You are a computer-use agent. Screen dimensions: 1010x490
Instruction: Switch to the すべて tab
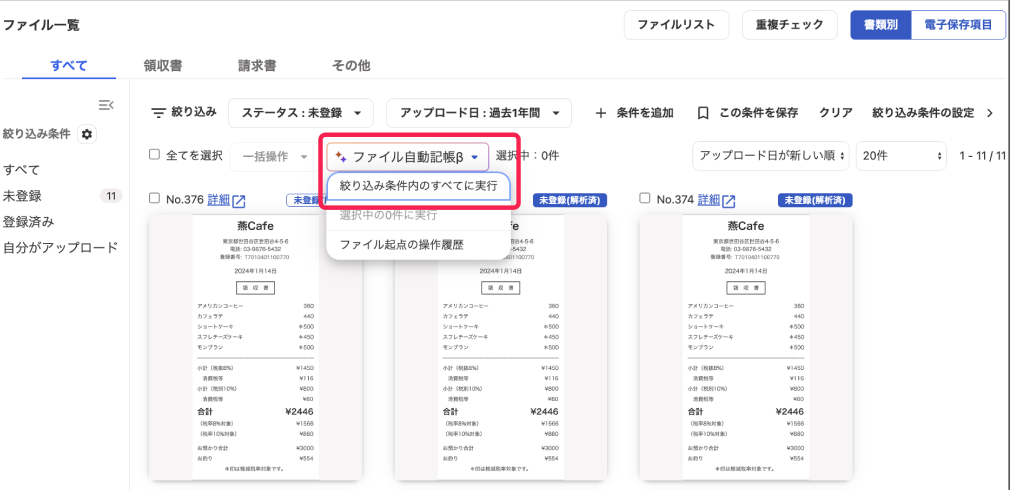[69, 65]
